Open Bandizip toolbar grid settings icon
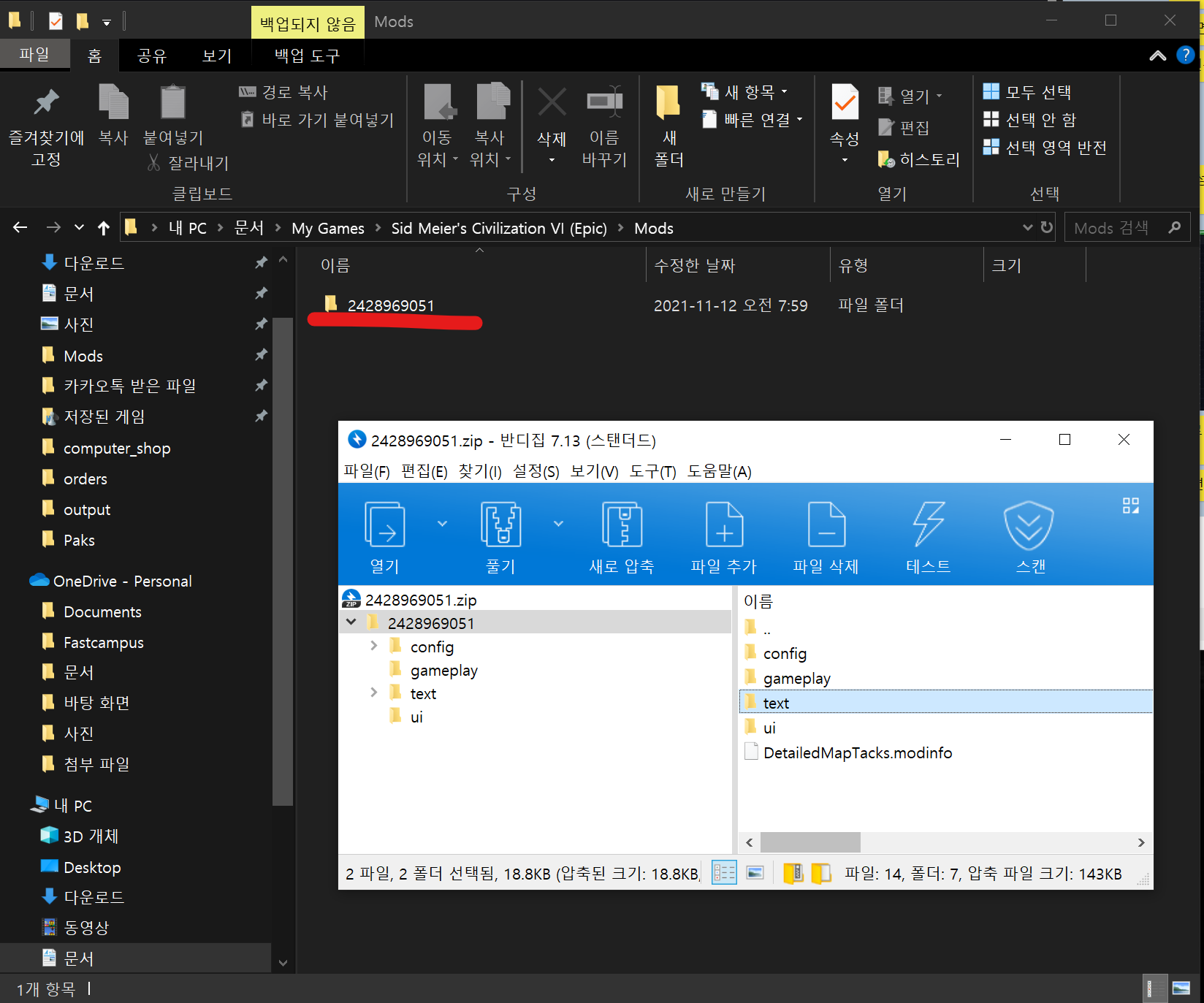 pos(1131,506)
